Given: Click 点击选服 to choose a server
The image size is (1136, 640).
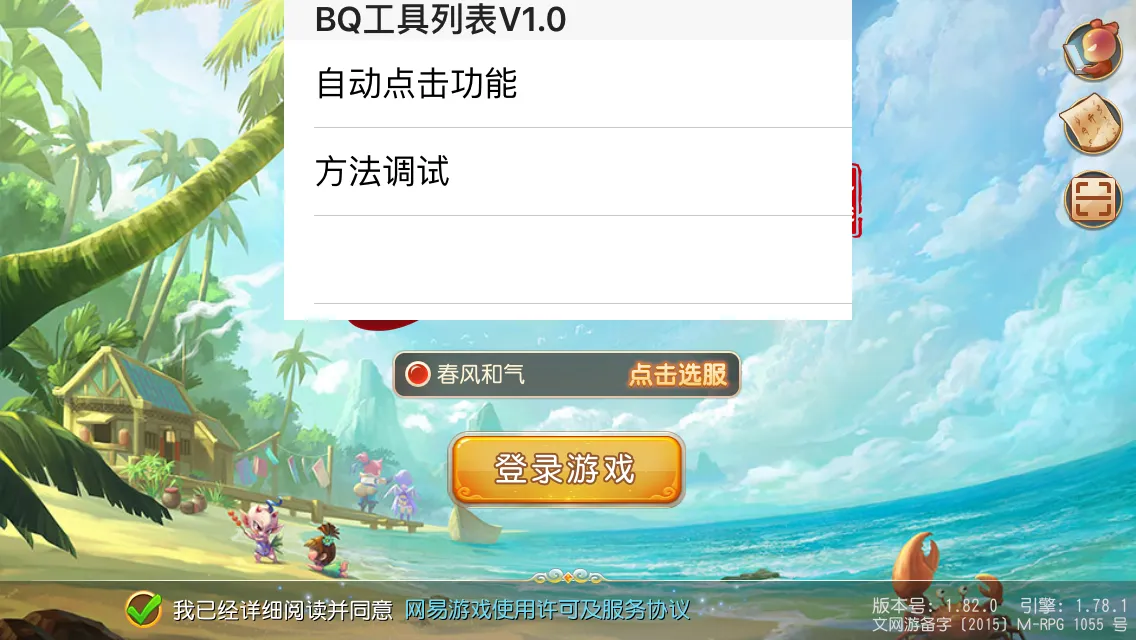Looking at the screenshot, I should [x=677, y=375].
